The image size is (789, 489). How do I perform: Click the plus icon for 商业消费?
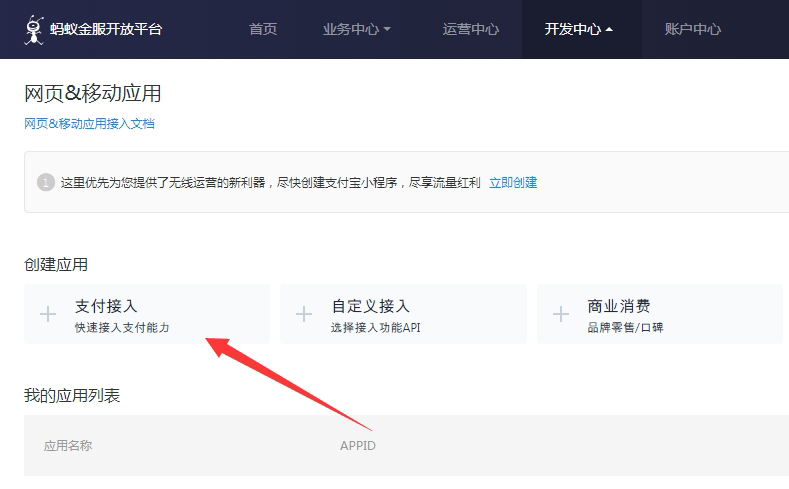tap(561, 314)
